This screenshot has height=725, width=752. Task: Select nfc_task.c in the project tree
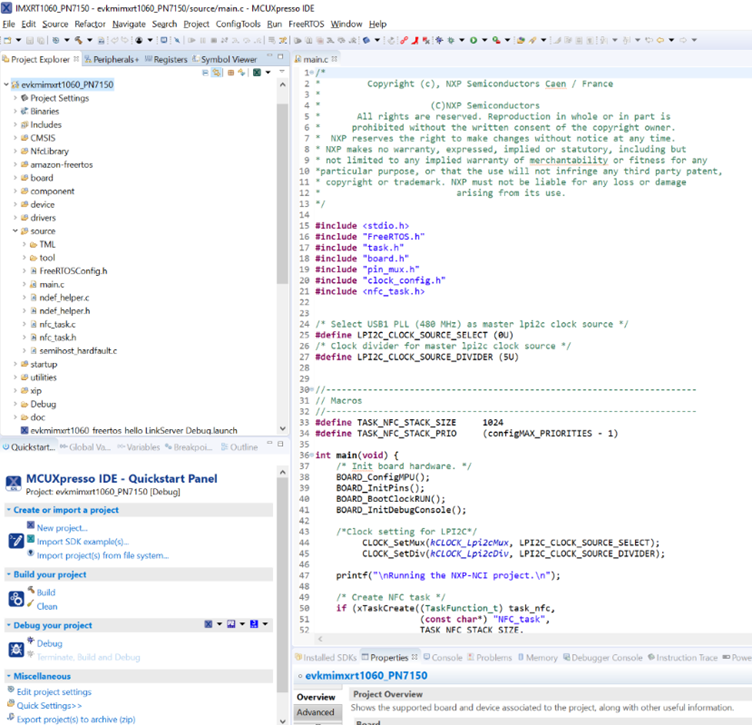pyautogui.click(x=57, y=324)
